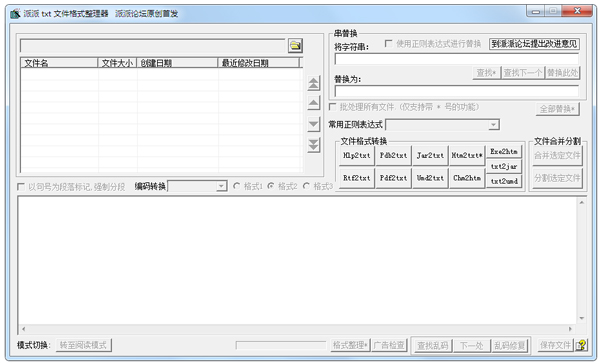Click the 替换此处 button

pos(562,73)
